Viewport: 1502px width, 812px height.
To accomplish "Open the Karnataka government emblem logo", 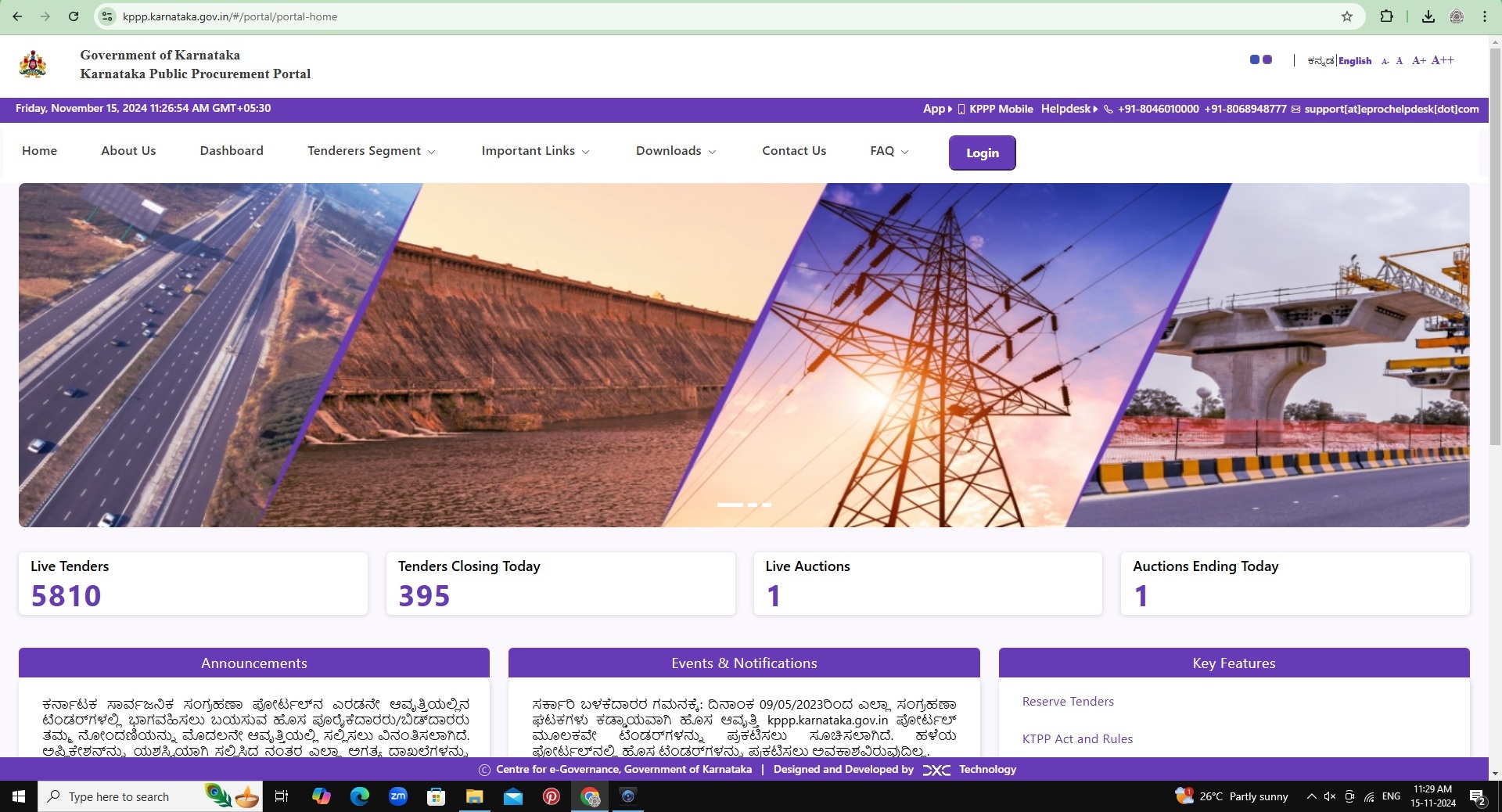I will click(x=33, y=64).
